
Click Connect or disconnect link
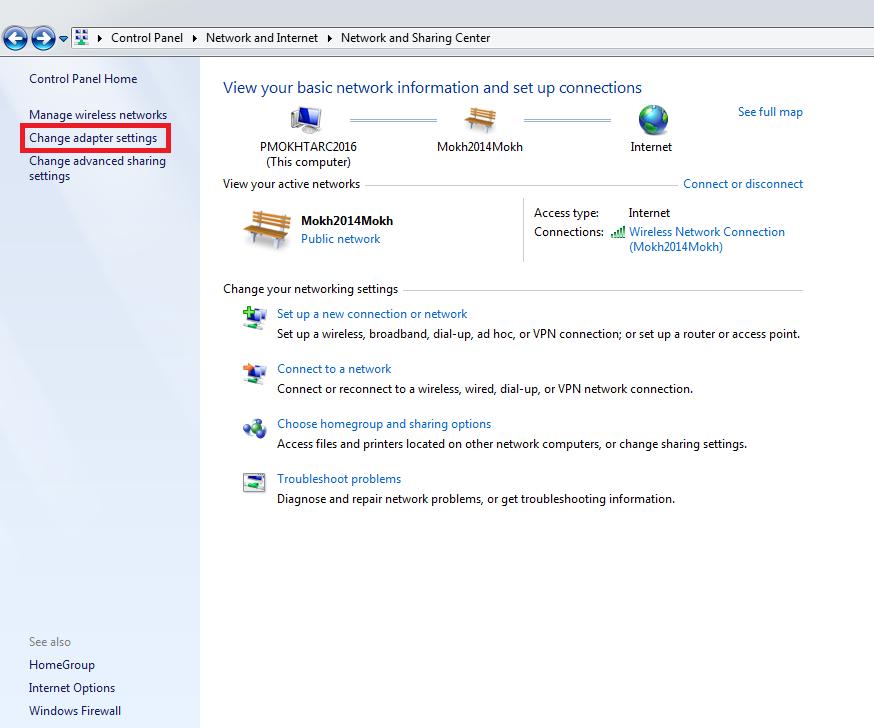click(743, 183)
